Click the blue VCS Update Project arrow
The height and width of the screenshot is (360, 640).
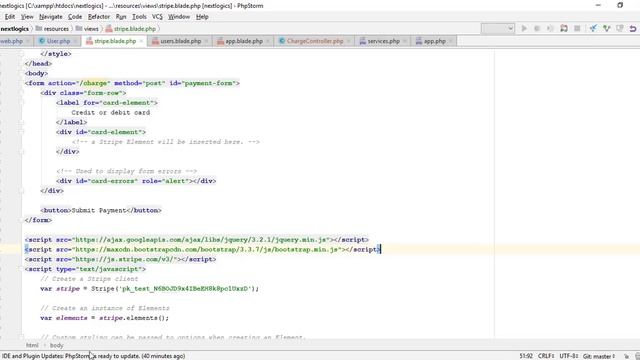pyautogui.click(x=593, y=29)
